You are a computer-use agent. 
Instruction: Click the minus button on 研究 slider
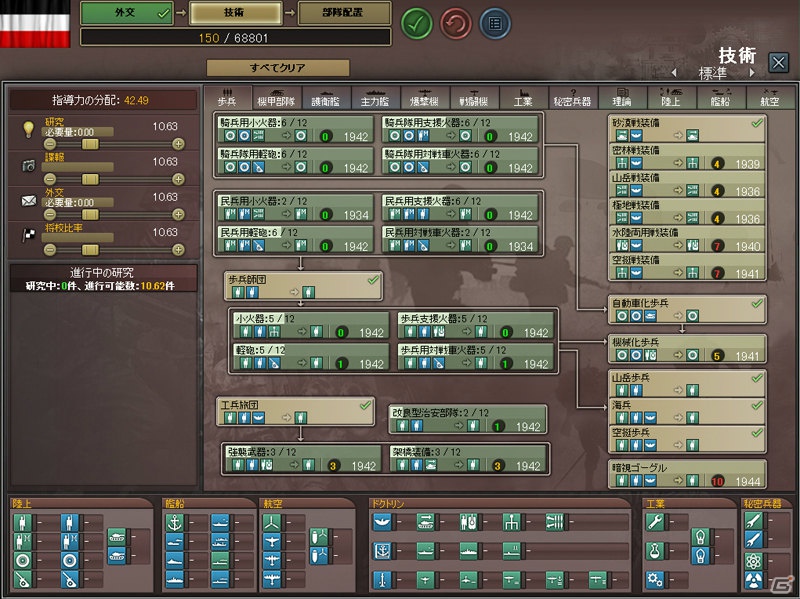tap(50, 144)
